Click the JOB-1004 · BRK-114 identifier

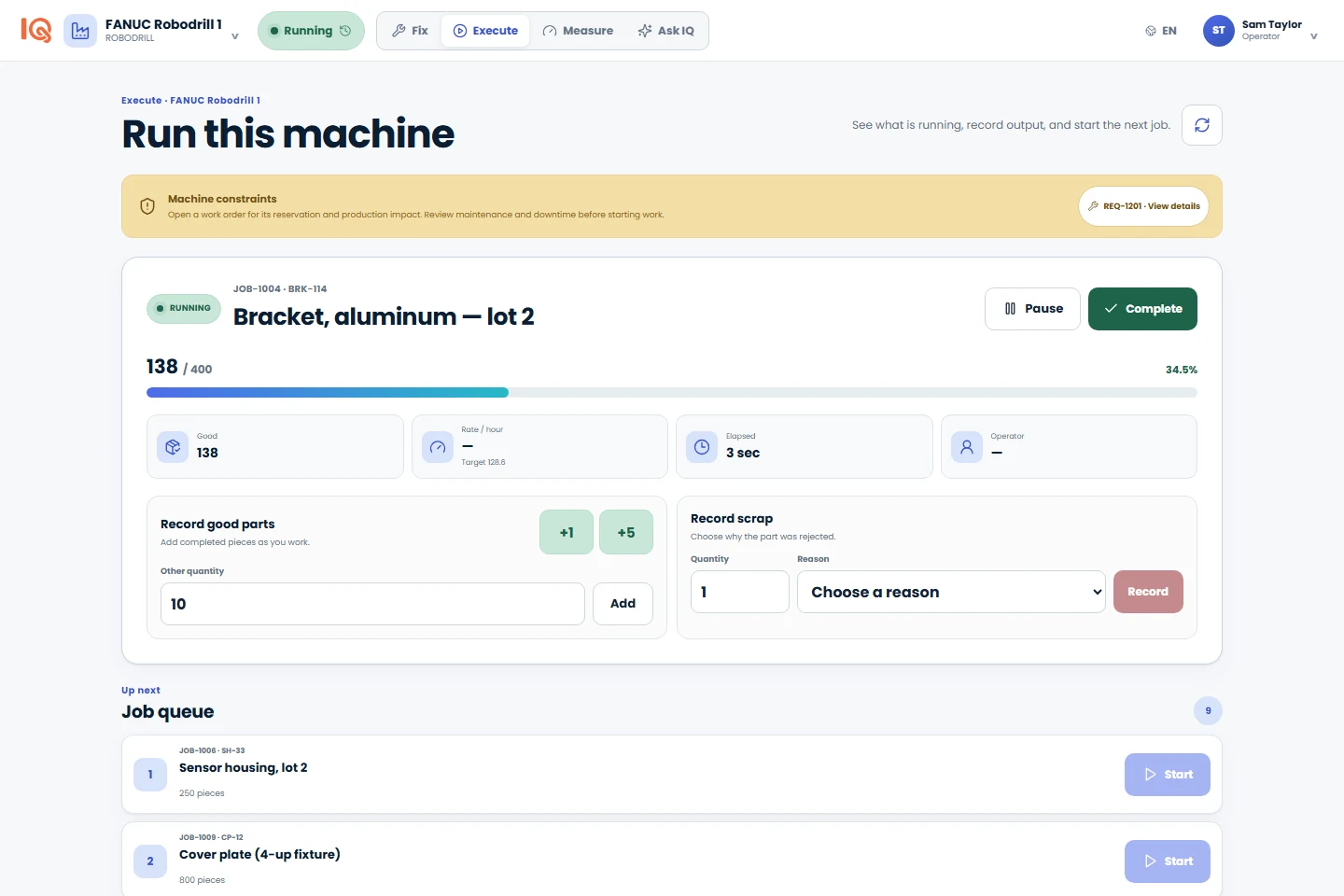(280, 288)
